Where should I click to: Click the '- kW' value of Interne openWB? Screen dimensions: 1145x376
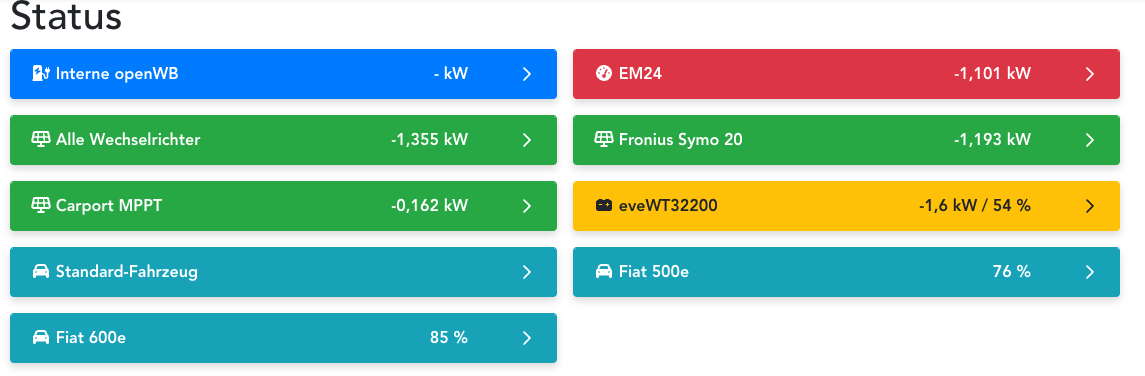tap(451, 74)
